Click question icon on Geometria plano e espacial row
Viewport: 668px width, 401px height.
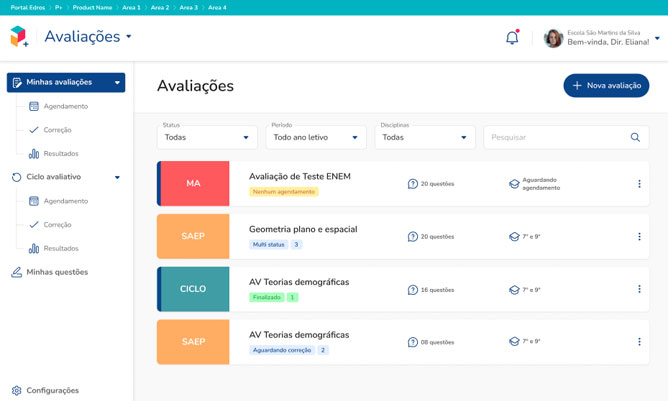412,237
